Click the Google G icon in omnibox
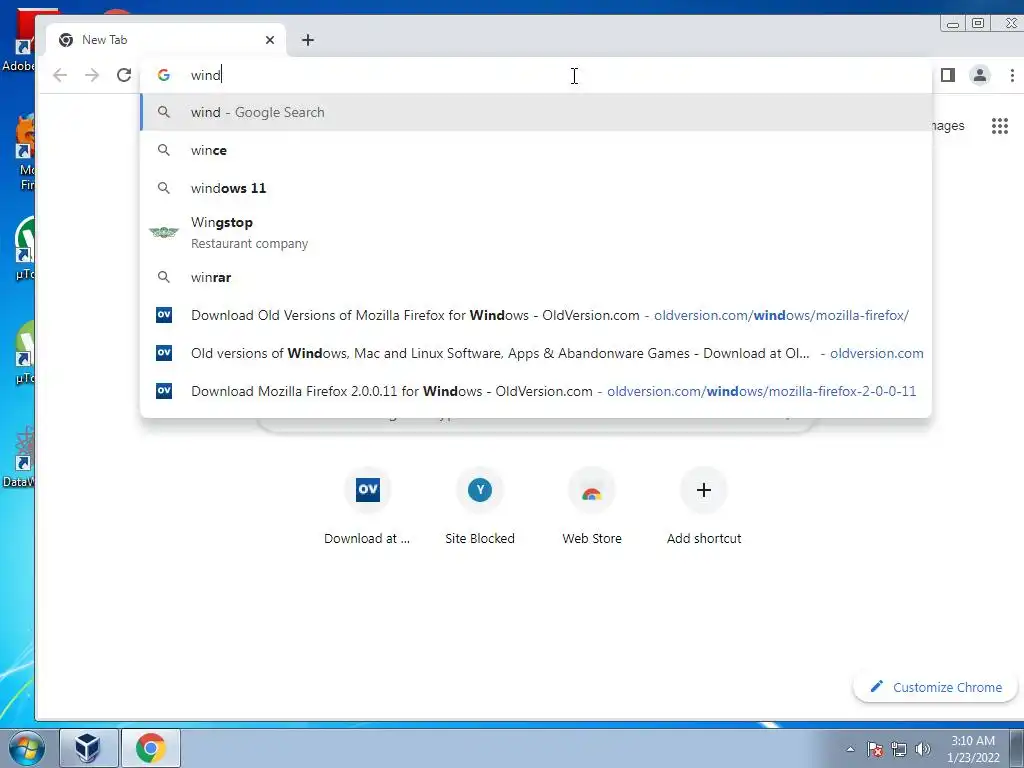The width and height of the screenshot is (1024, 768). click(164, 75)
